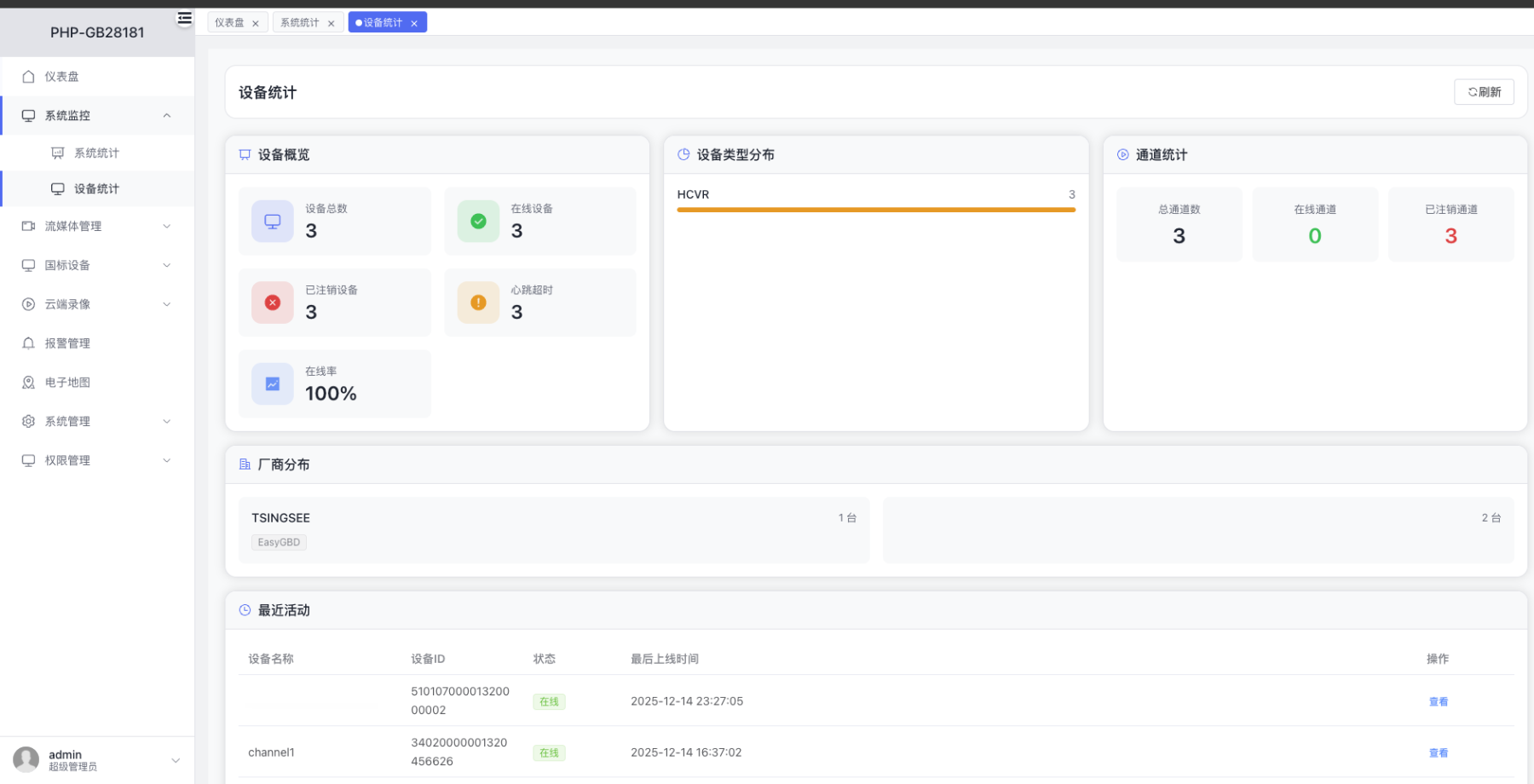Switch to the 系统统计 tab
Image resolution: width=1534 pixels, height=784 pixels.
click(299, 23)
